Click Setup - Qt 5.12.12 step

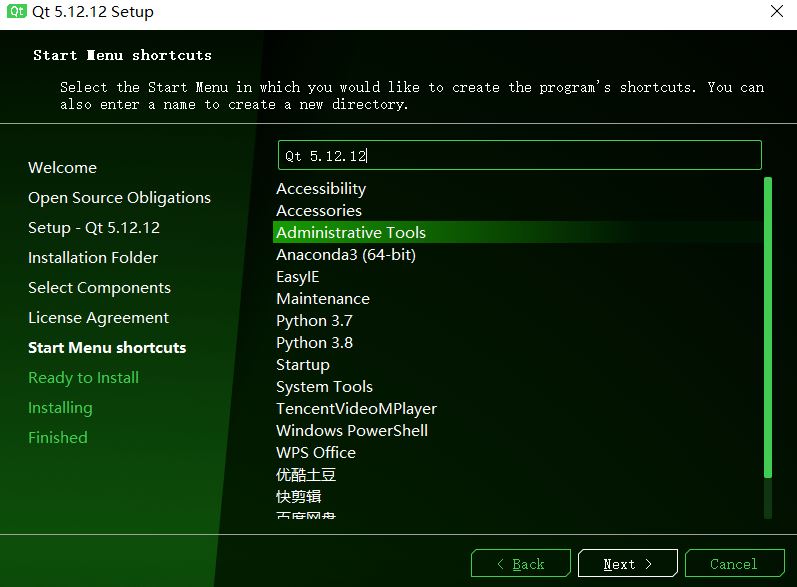click(94, 227)
